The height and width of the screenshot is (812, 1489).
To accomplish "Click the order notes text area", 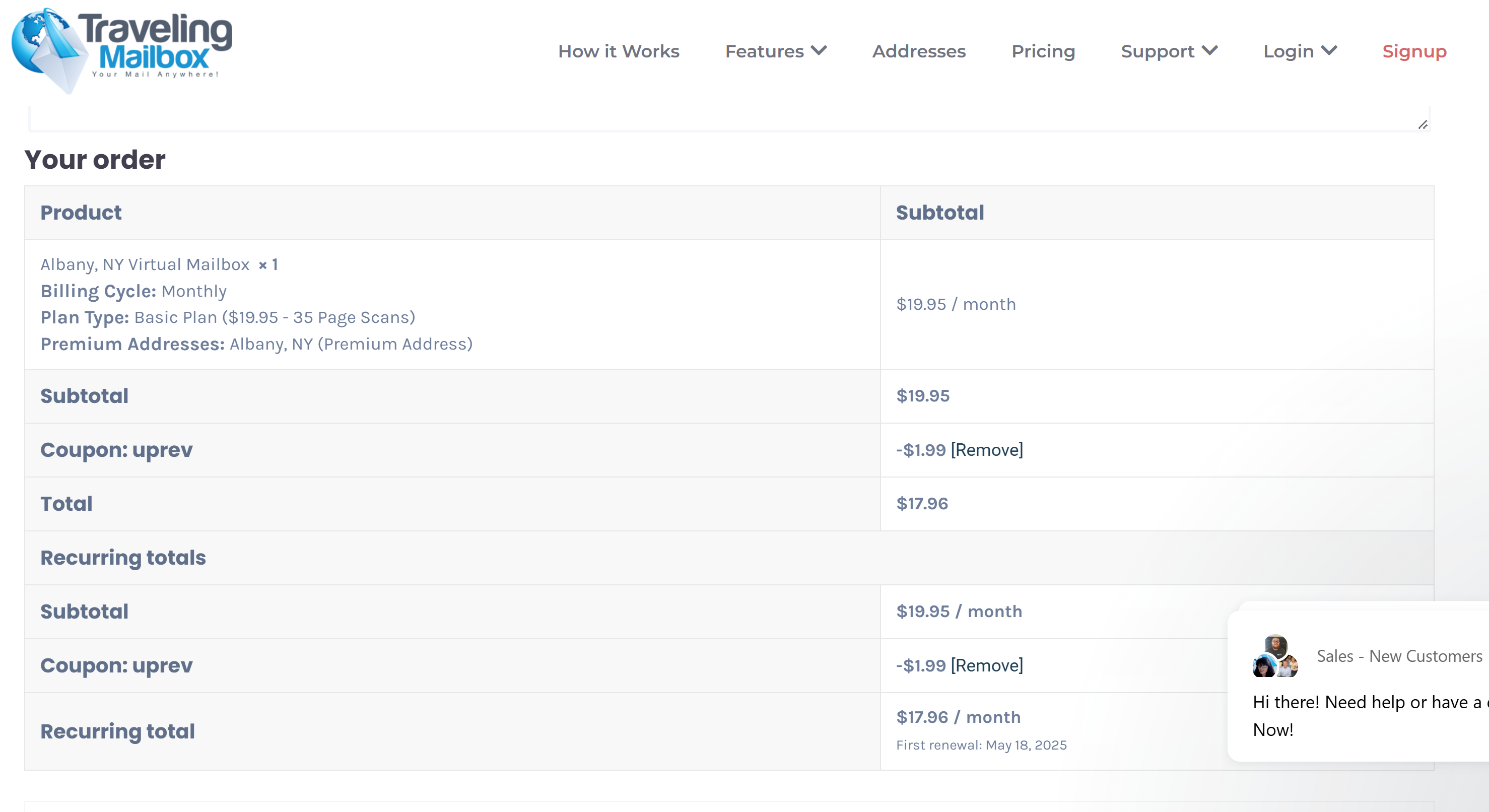I will pos(729,118).
